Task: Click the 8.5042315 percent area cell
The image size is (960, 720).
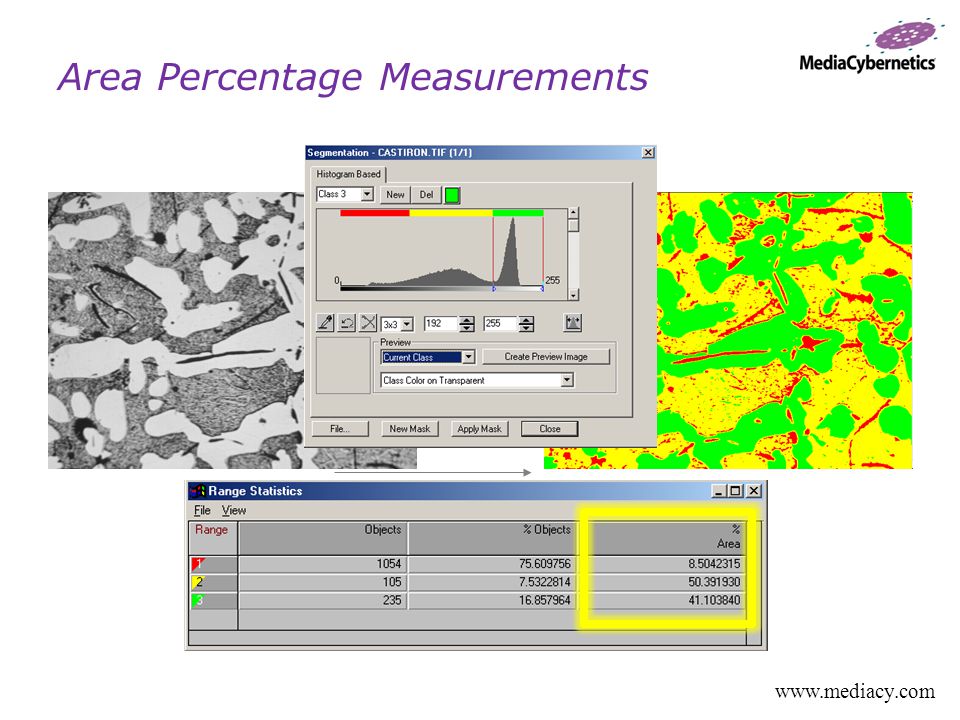Action: (x=662, y=564)
